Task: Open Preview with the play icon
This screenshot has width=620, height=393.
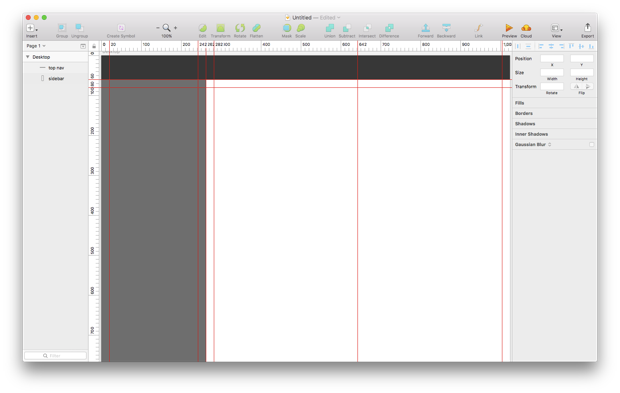Action: coord(509,28)
